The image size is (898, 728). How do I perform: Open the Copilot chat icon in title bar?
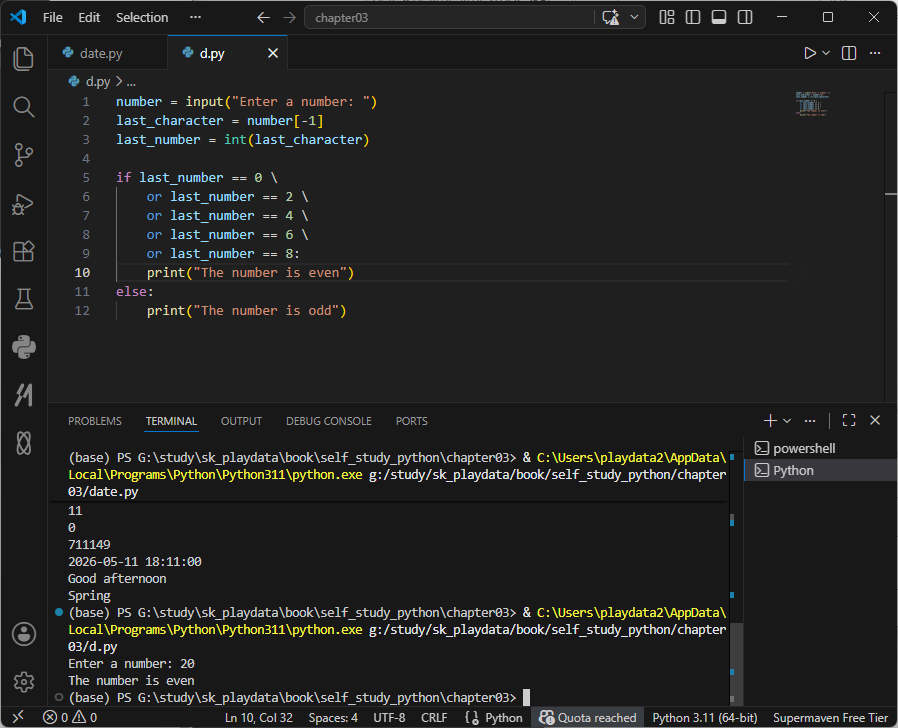[611, 18]
